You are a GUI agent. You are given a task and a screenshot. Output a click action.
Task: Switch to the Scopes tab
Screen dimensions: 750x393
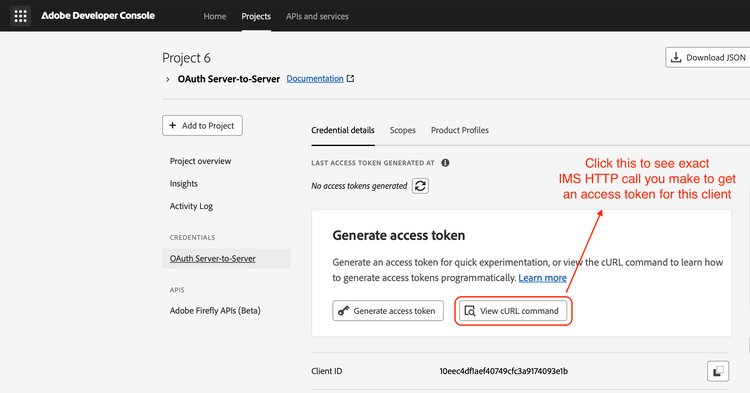[x=403, y=130]
